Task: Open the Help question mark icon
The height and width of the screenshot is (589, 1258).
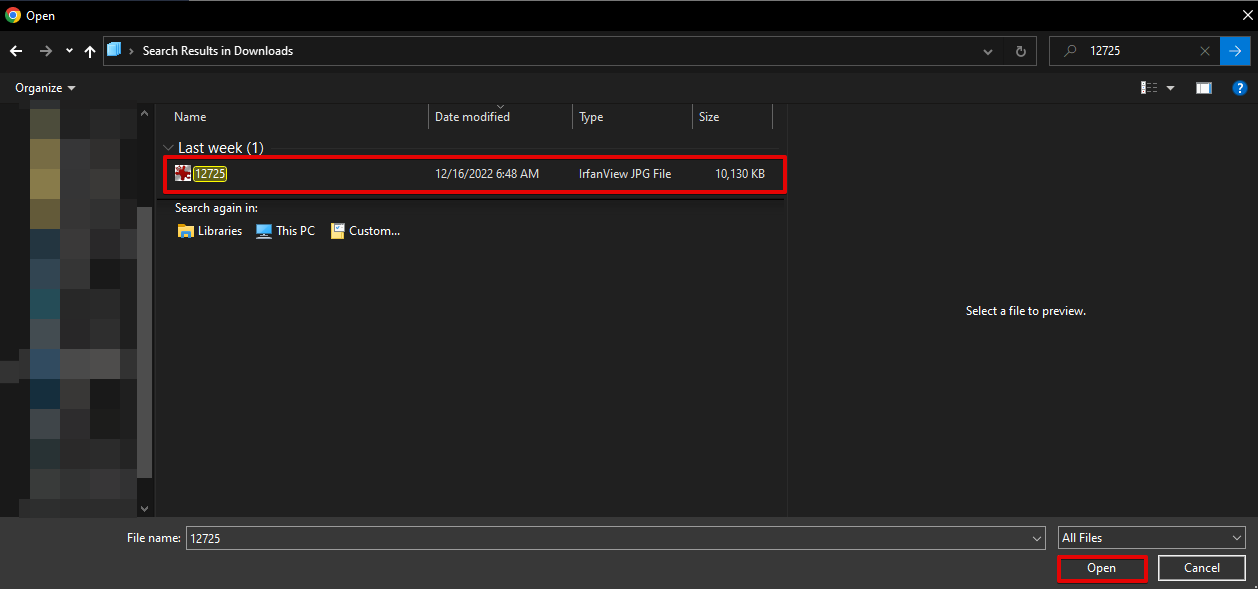Action: 1238,88
